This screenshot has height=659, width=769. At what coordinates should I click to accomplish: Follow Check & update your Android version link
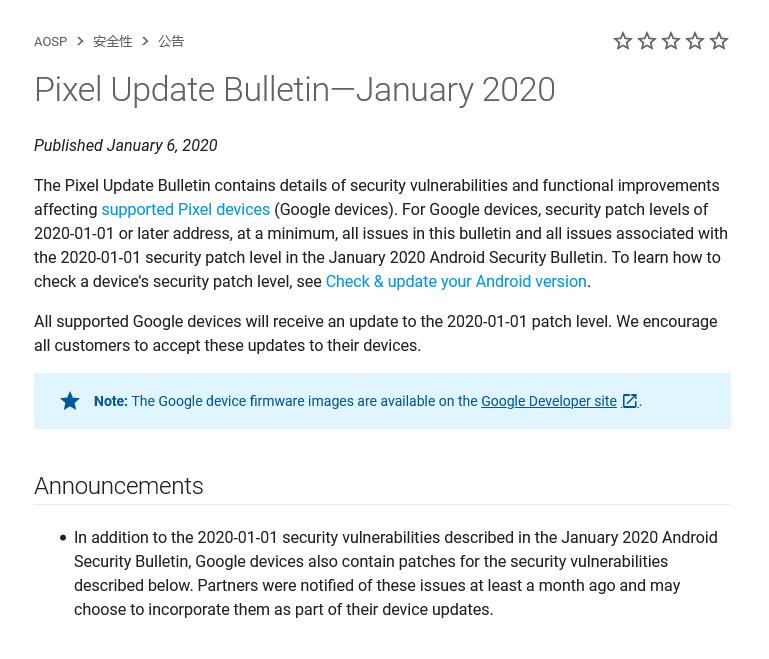456,281
